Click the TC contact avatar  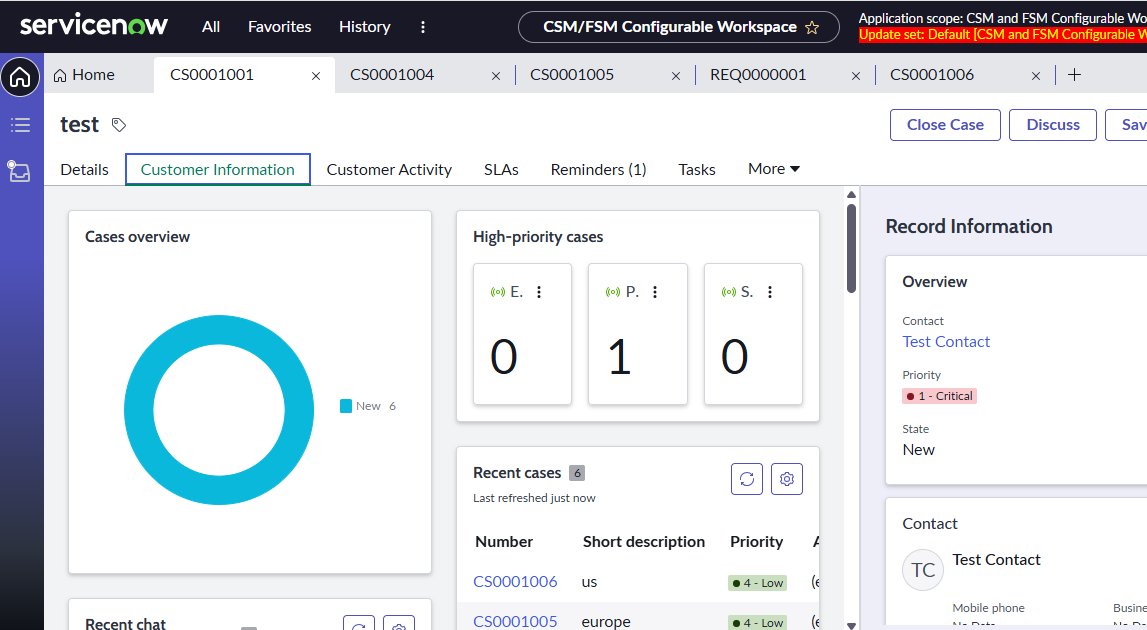pos(923,570)
